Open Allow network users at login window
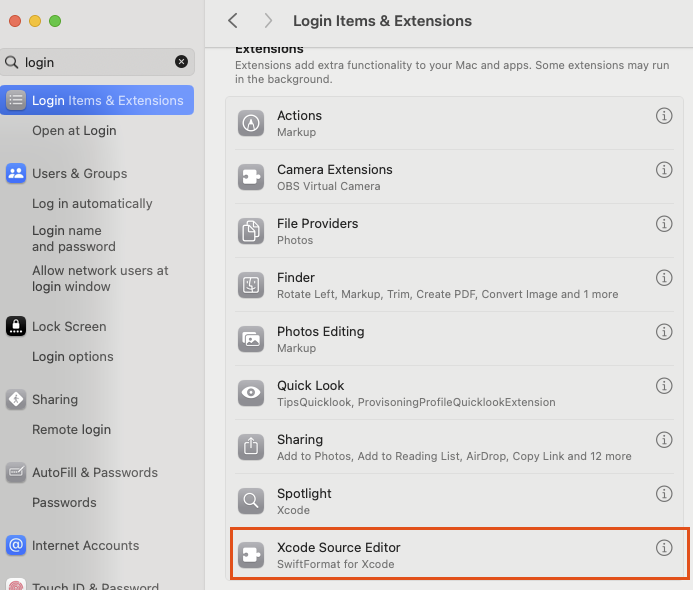Screen dimensions: 693x590 (100, 278)
